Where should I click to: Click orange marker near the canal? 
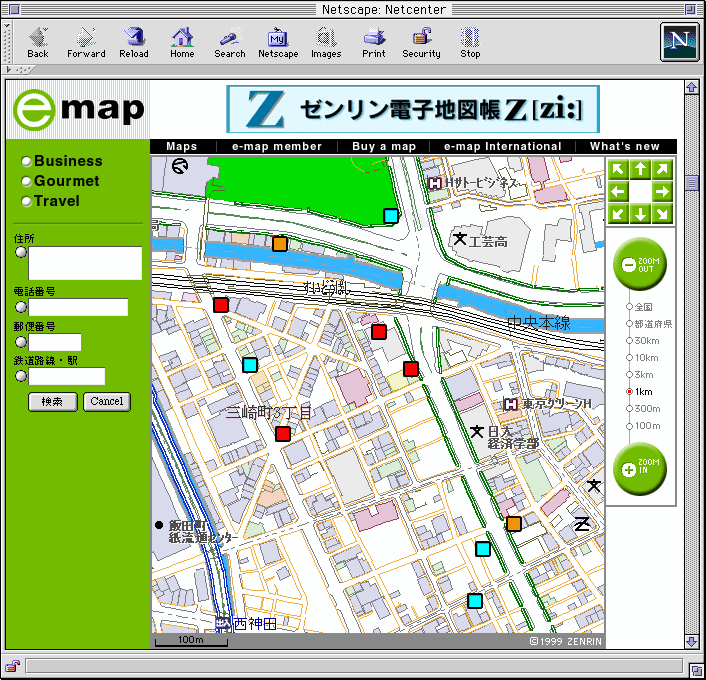point(280,244)
